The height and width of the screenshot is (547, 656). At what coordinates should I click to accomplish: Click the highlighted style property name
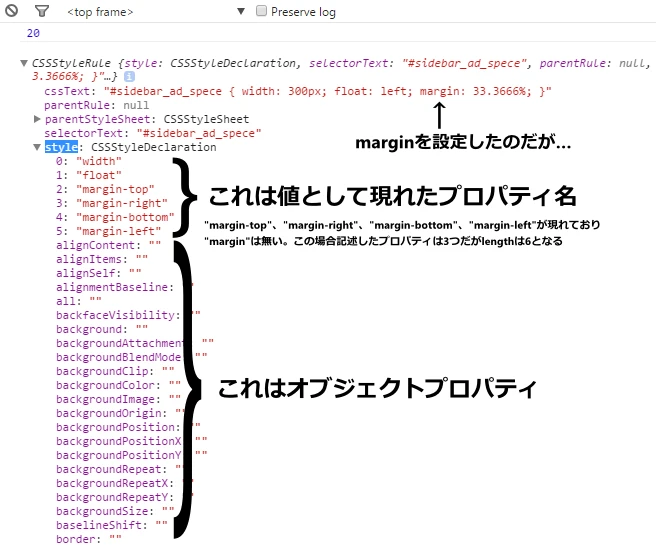point(61,147)
